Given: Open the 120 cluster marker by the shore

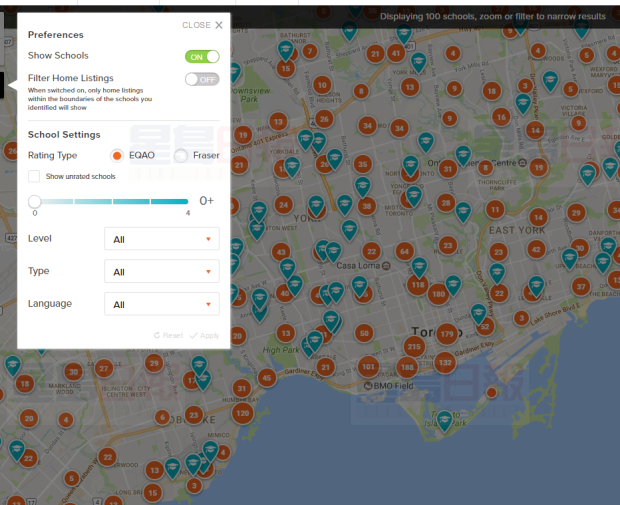Looking at the screenshot, I should (x=241, y=412).
